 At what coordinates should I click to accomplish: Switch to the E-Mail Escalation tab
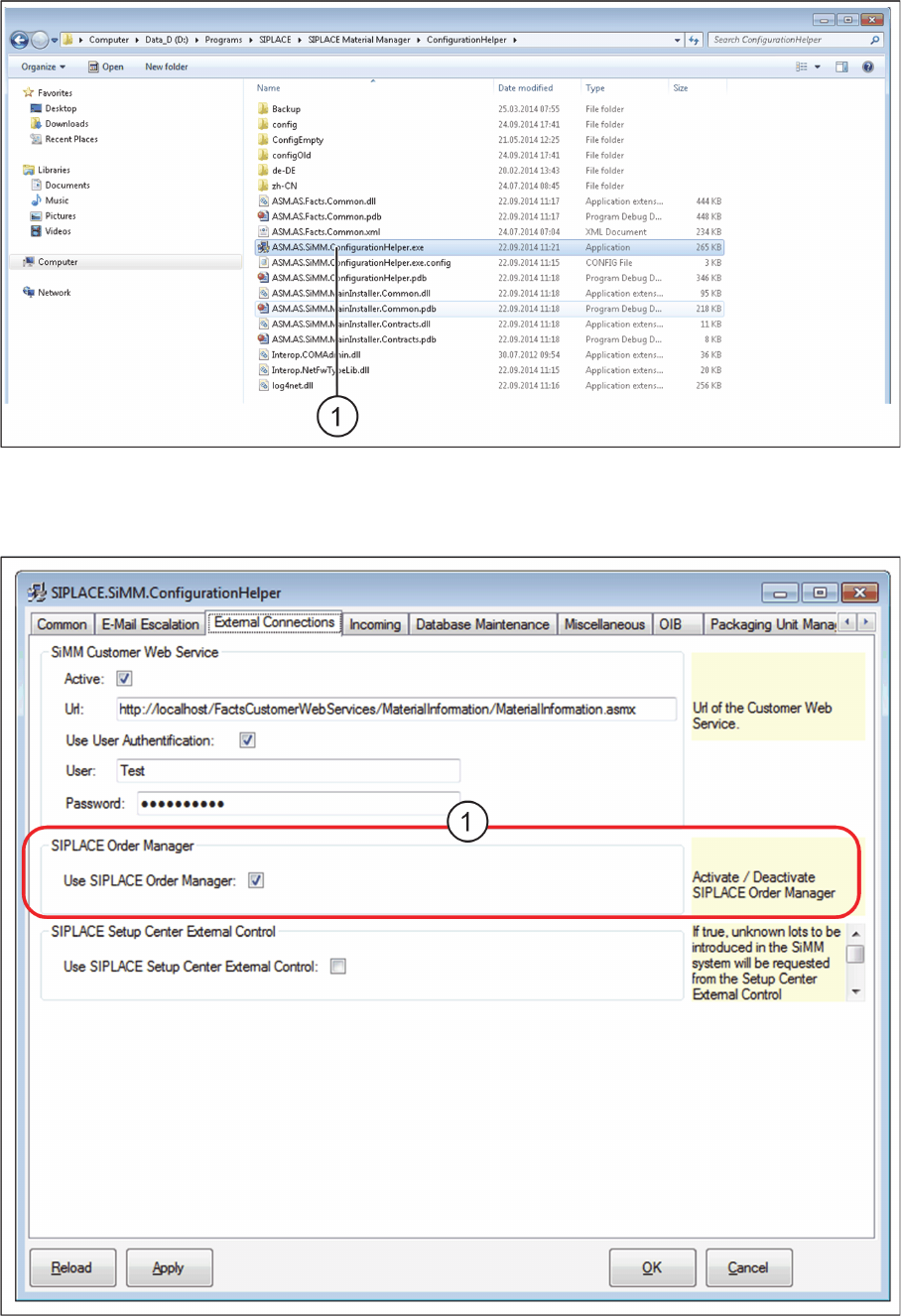coord(150,624)
